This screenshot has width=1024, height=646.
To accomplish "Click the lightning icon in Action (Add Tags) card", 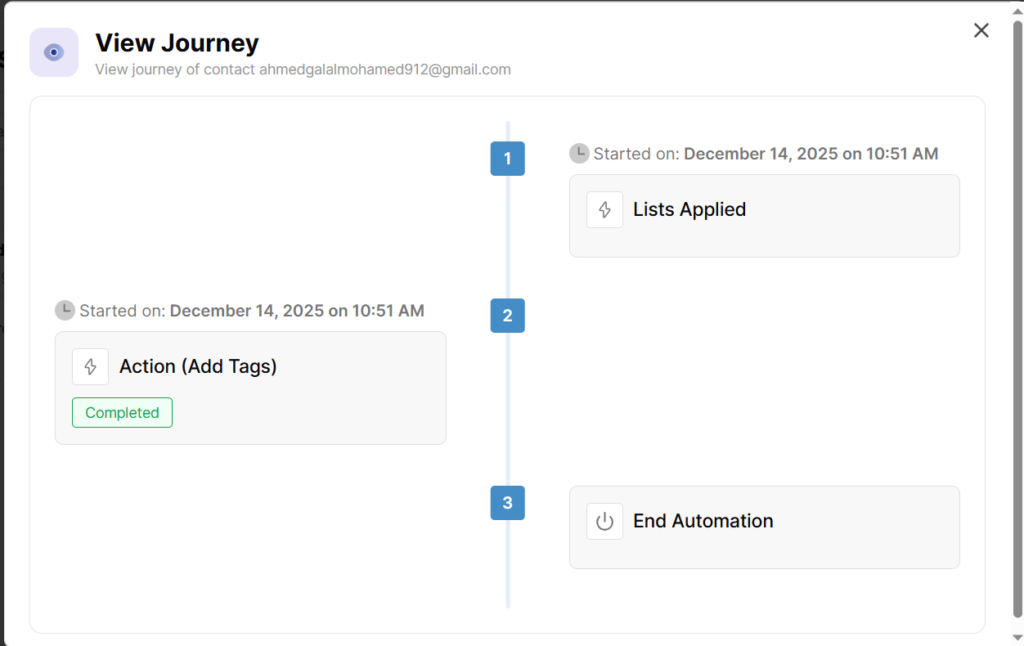I will [90, 367].
